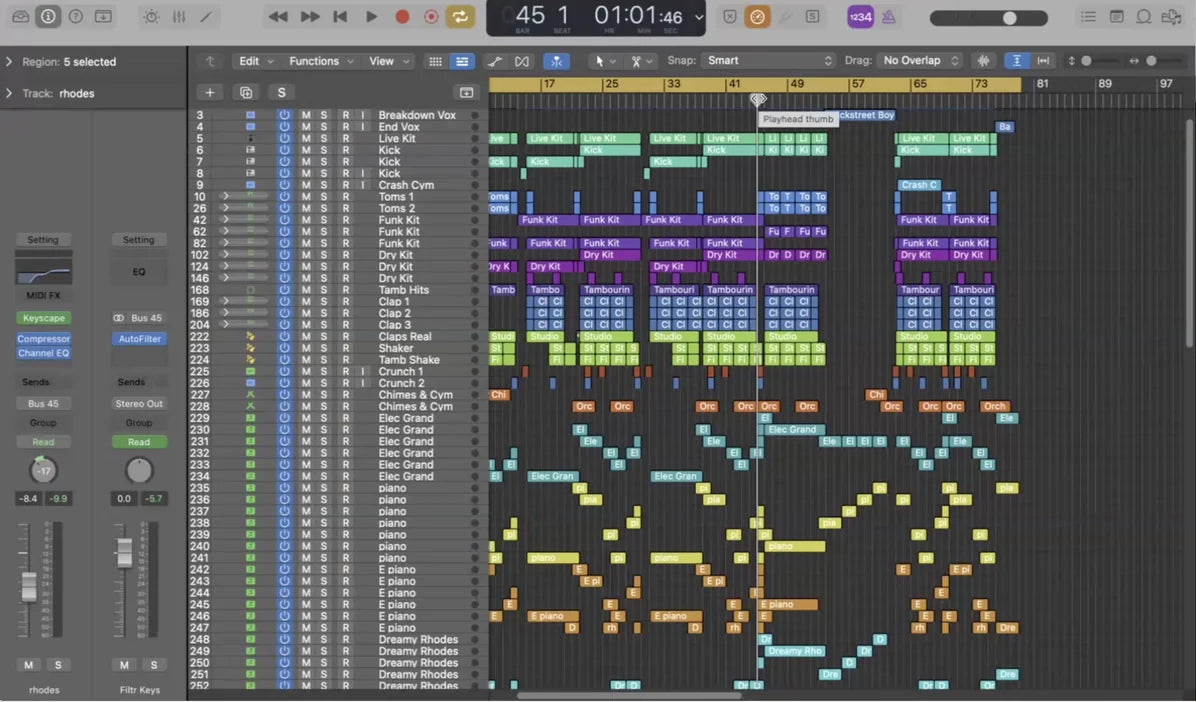Toggle the Metronome click button
Image resolution: width=1196 pixels, height=702 pixels.
(x=889, y=16)
